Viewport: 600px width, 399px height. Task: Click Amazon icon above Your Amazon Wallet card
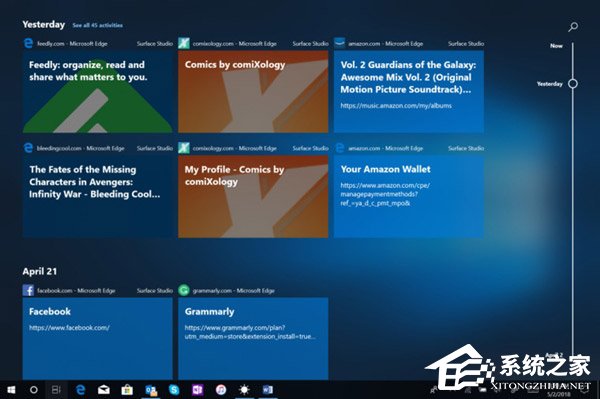(x=339, y=148)
